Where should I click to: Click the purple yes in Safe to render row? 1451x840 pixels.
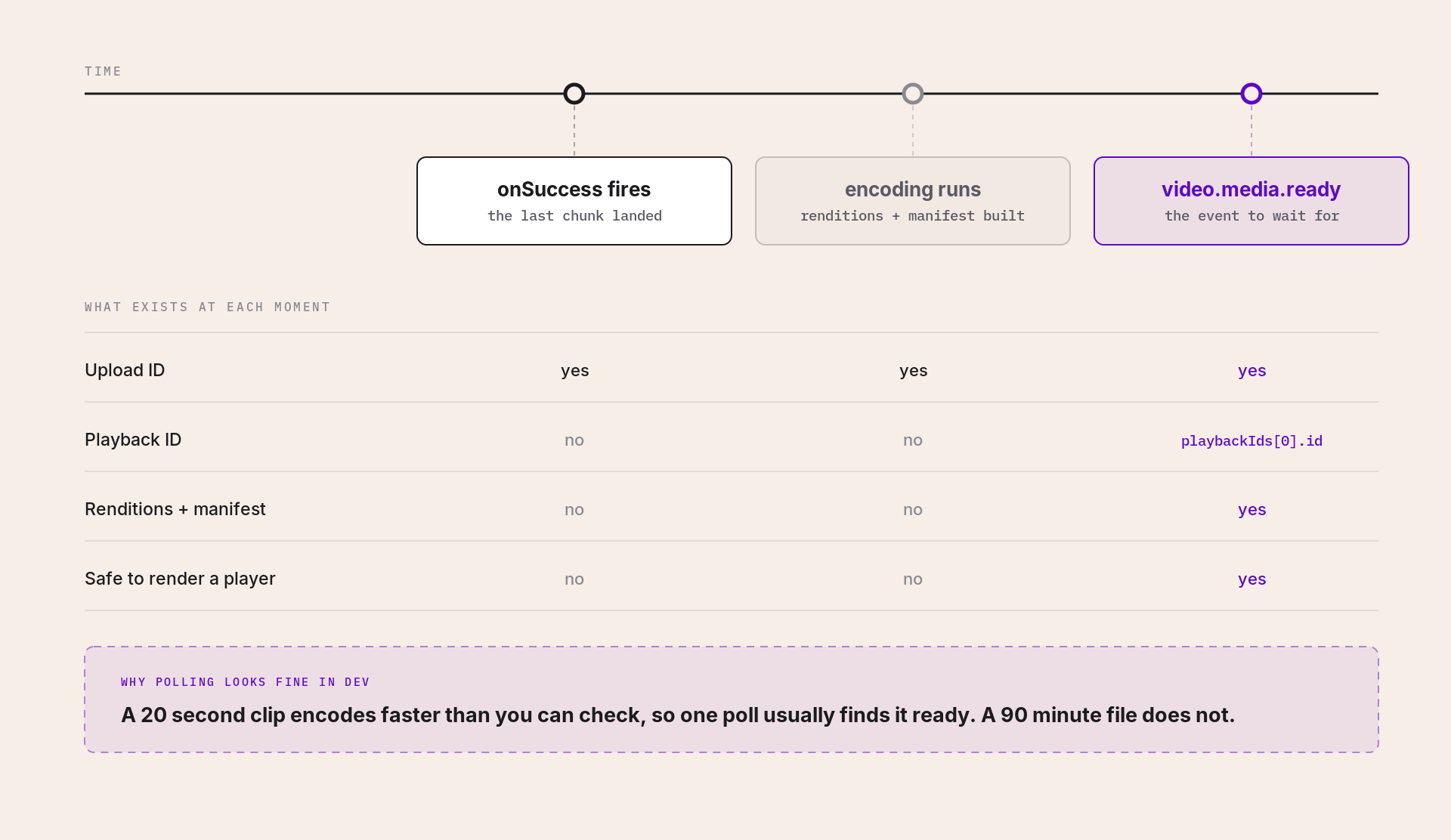click(1251, 579)
